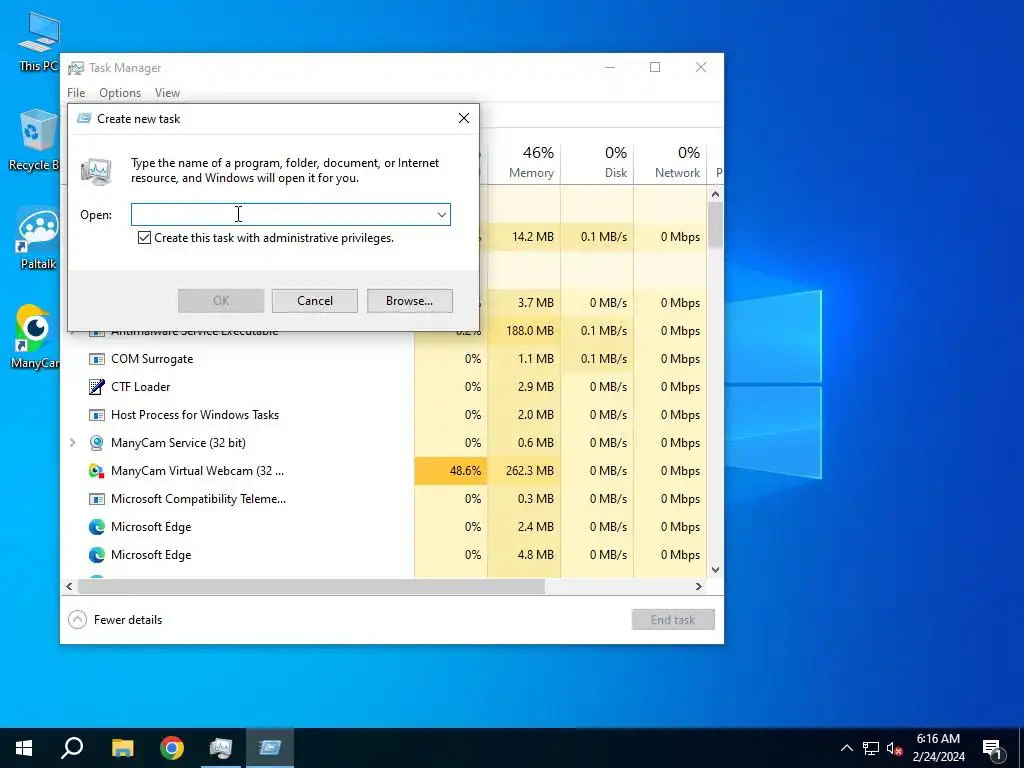Click the vertical scrollbar up arrow

(x=715, y=194)
